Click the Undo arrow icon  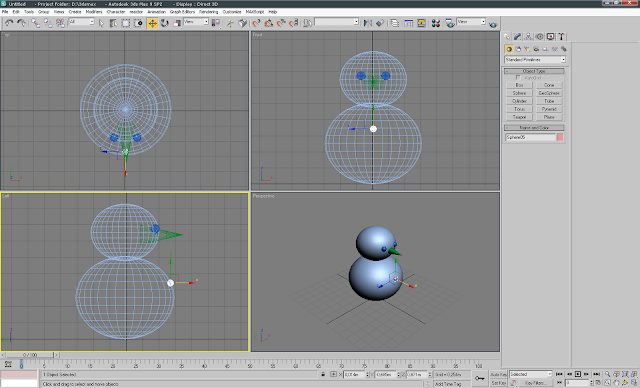pos(9,23)
